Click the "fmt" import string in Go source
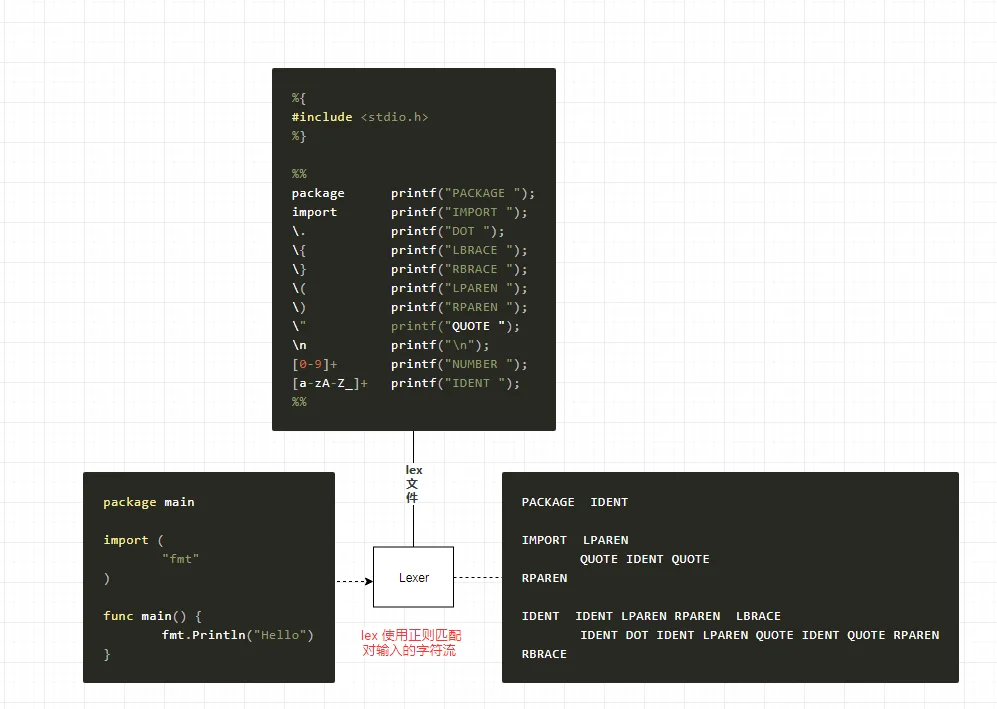The width and height of the screenshot is (997, 709). [x=181, y=559]
